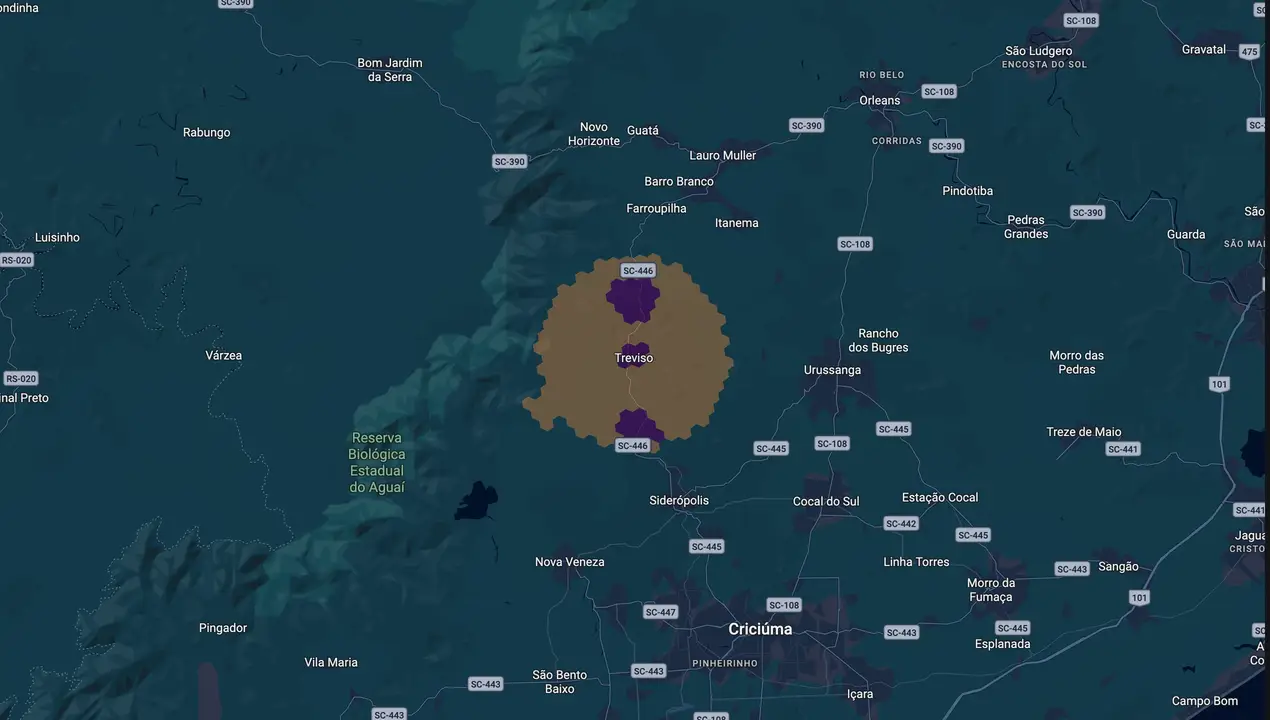Screen dimensions: 1270x720
Task: Click the Pedras Grandes label
Action: pyautogui.click(x=1026, y=227)
